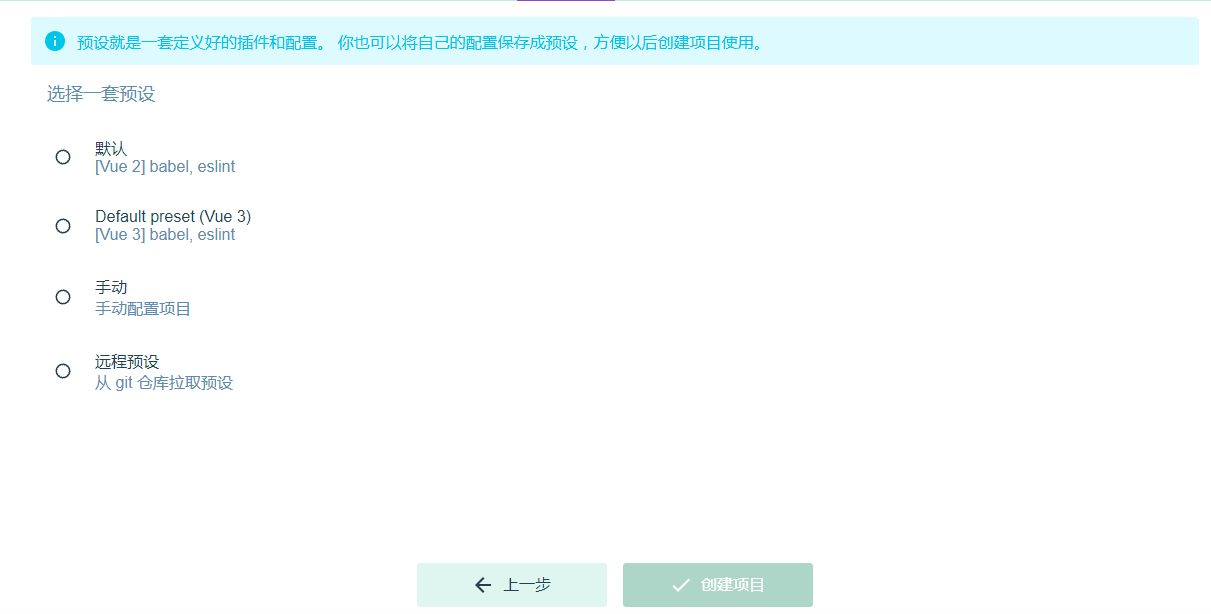The width and height of the screenshot is (1211, 614).
Task: Click the "[Vue 3] babel, eslint" description
Action: (x=165, y=235)
